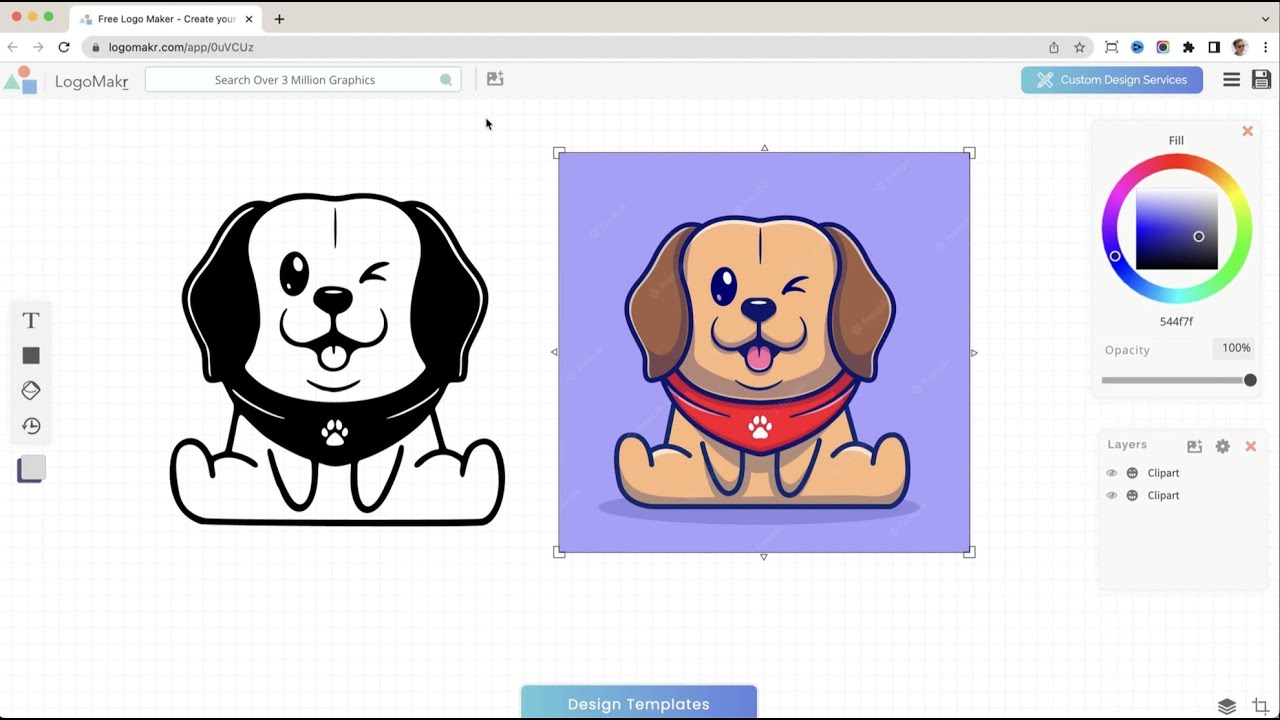This screenshot has width=1280, height=720.
Task: Close the Layers panel
Action: tap(1250, 446)
